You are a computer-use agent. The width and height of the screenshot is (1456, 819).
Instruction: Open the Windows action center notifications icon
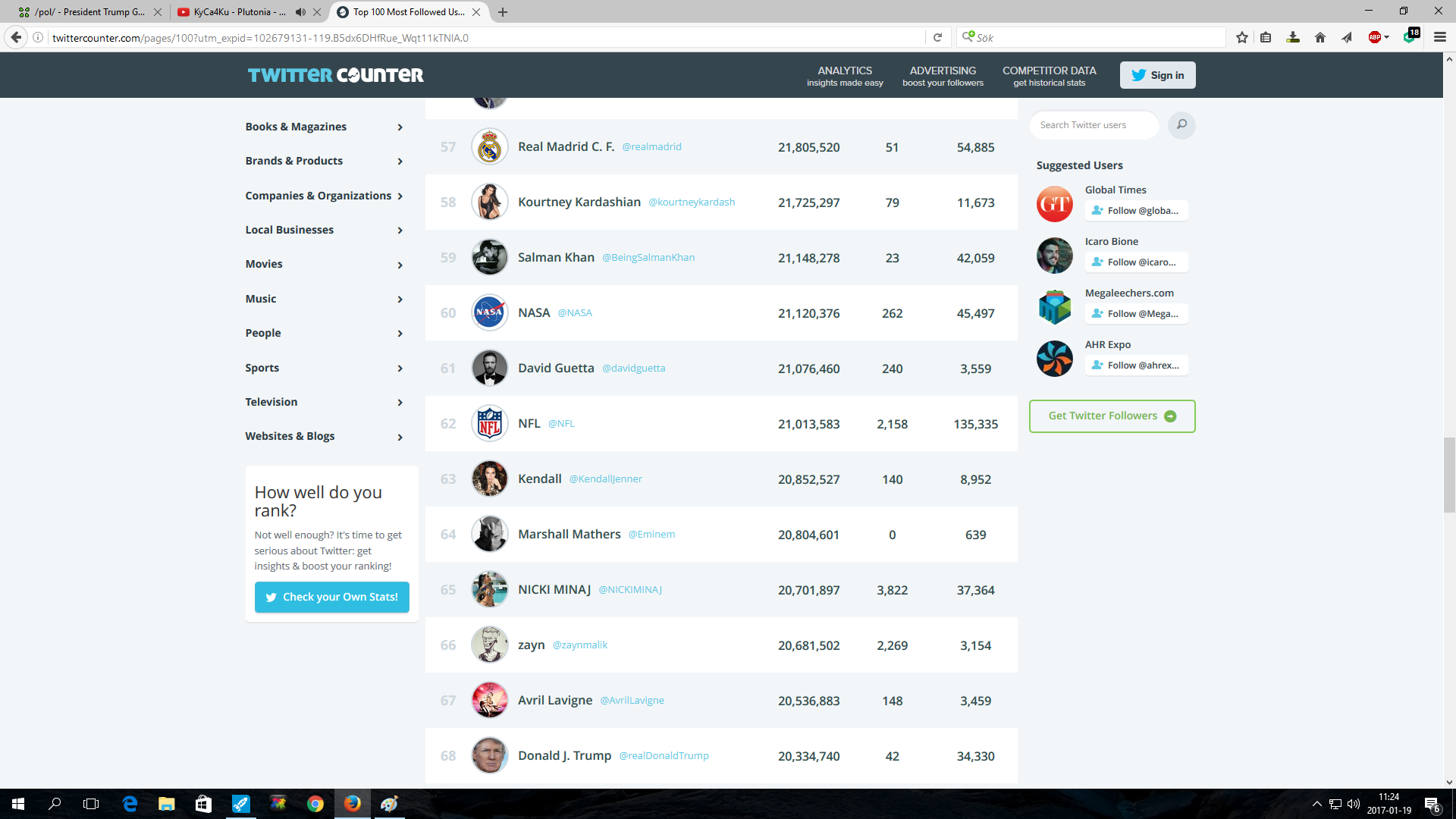click(x=1432, y=804)
